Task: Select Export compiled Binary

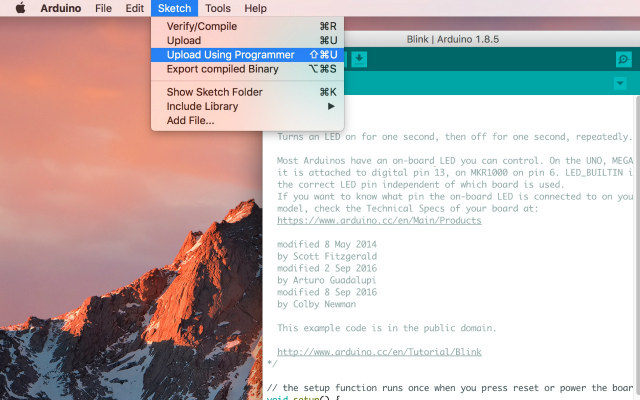Action: pyautogui.click(x=247, y=69)
